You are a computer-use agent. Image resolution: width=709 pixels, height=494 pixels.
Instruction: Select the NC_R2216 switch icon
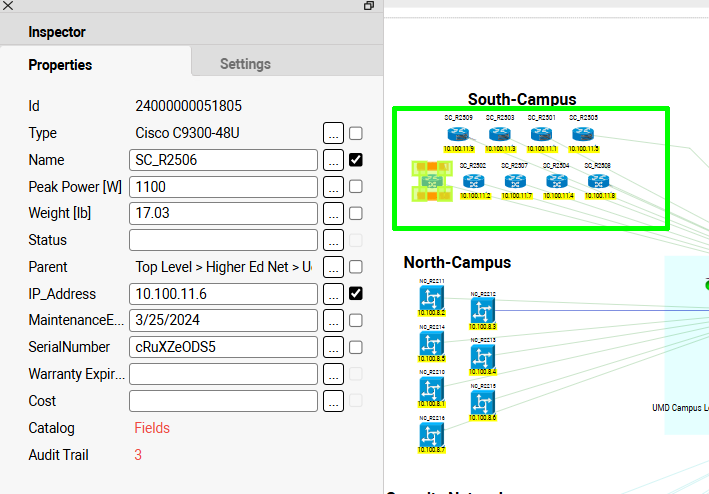[431, 435]
